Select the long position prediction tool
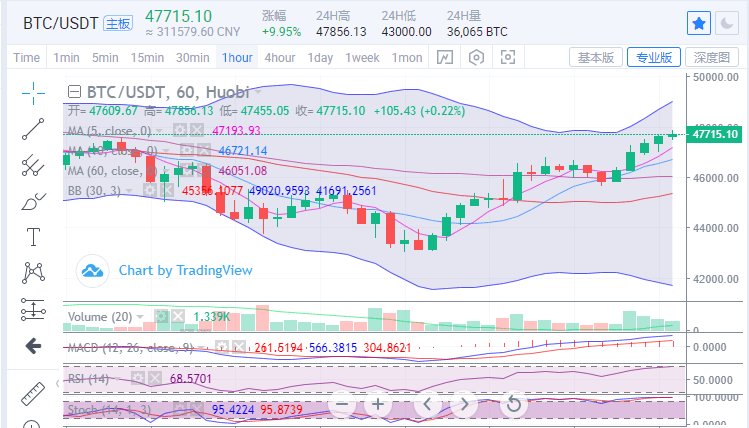This screenshot has width=749, height=428. [33, 309]
